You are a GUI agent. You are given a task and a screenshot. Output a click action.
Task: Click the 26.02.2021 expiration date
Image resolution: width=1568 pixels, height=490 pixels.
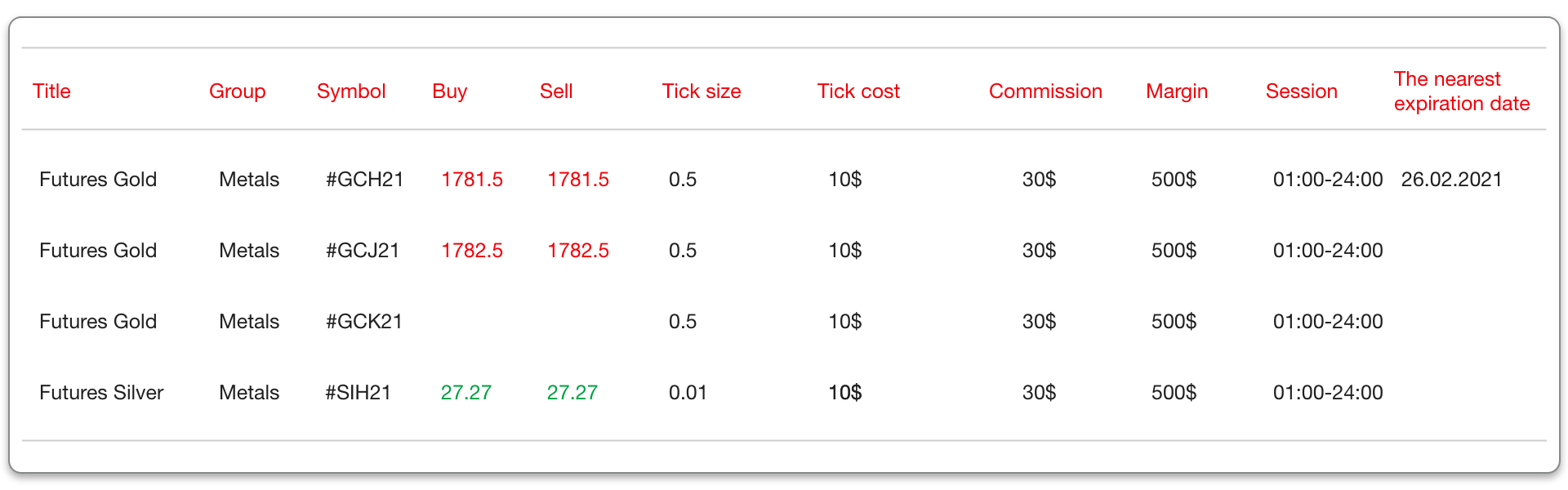(x=1451, y=179)
